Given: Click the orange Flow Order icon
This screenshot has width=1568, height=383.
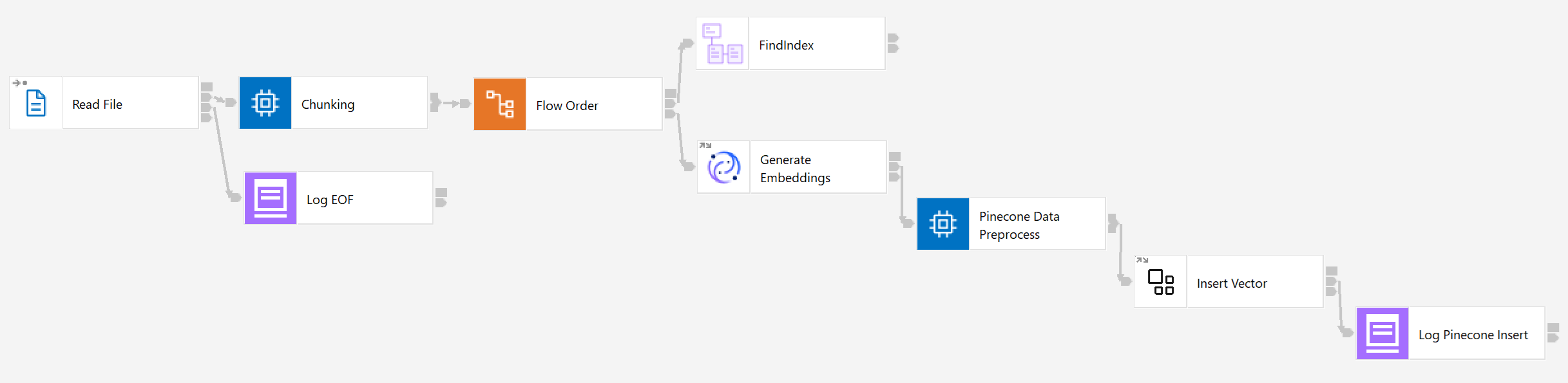Looking at the screenshot, I should (x=500, y=104).
